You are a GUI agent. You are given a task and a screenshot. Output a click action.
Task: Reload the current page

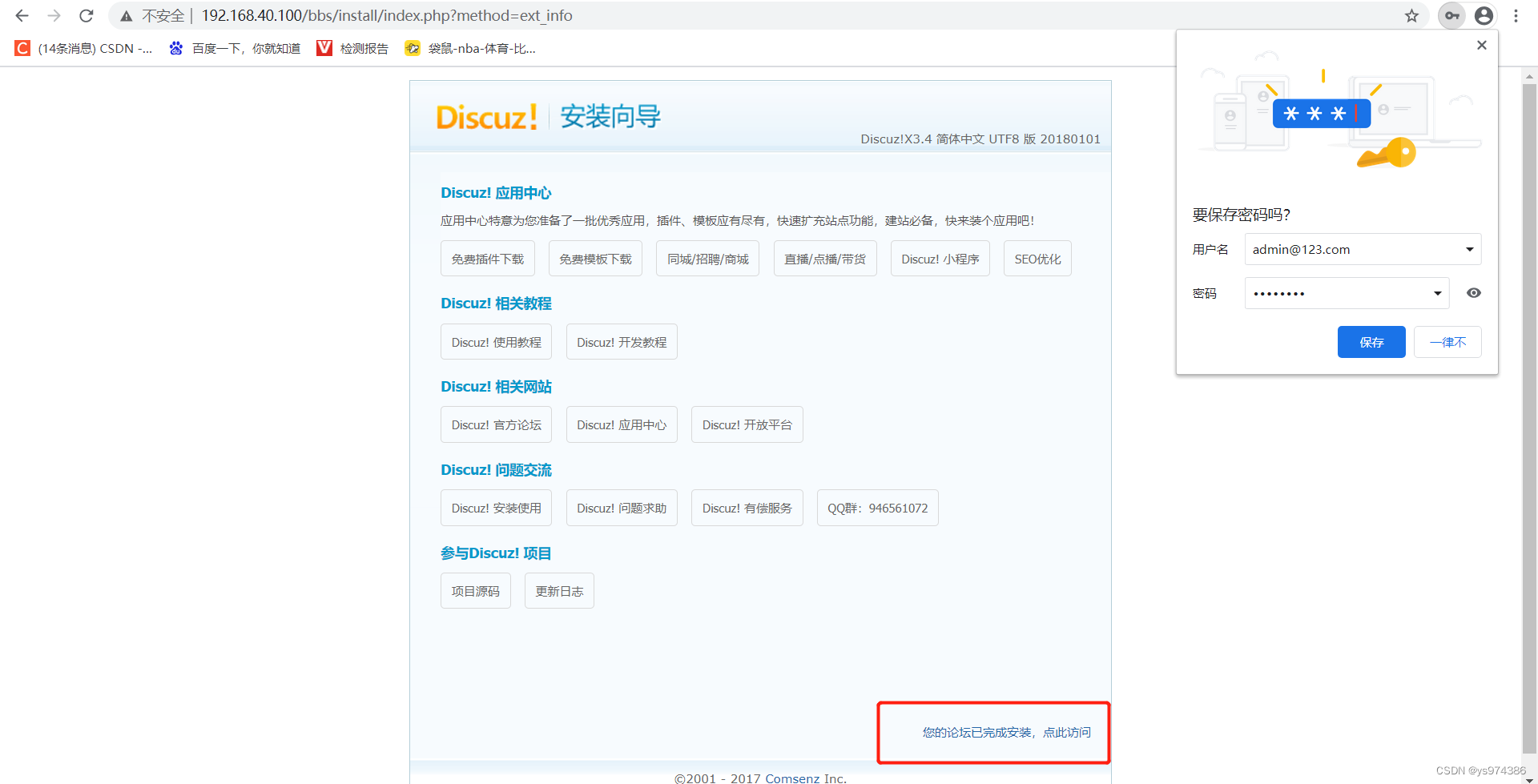click(87, 15)
